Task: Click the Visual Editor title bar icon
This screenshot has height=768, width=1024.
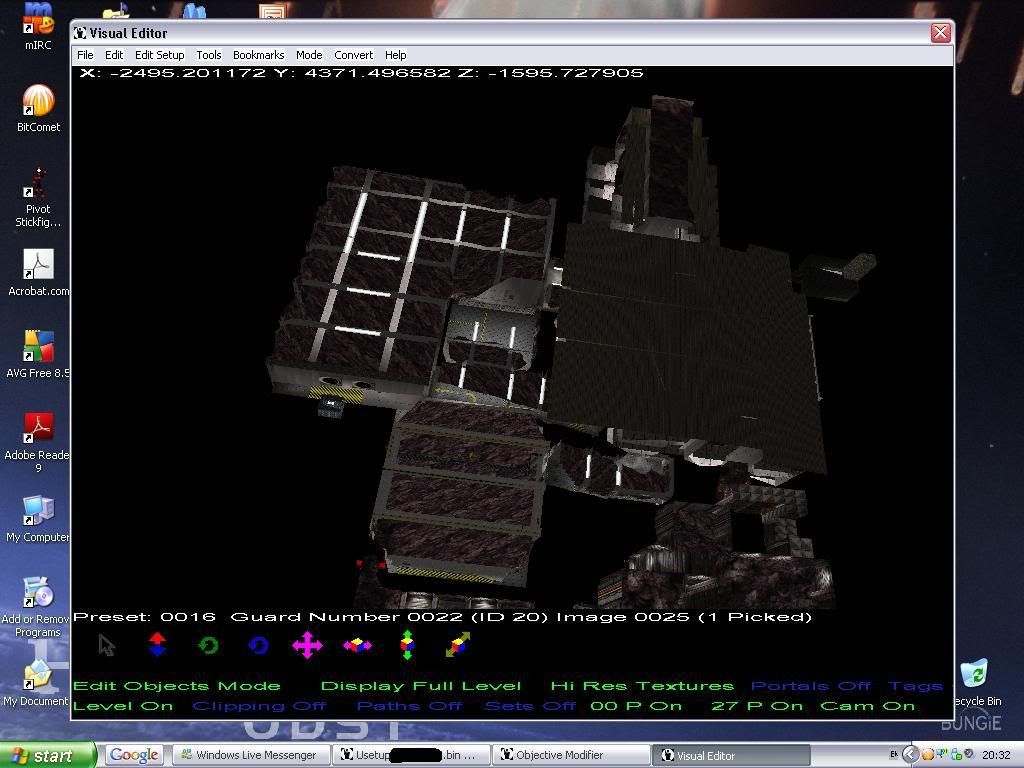Action: coord(80,33)
